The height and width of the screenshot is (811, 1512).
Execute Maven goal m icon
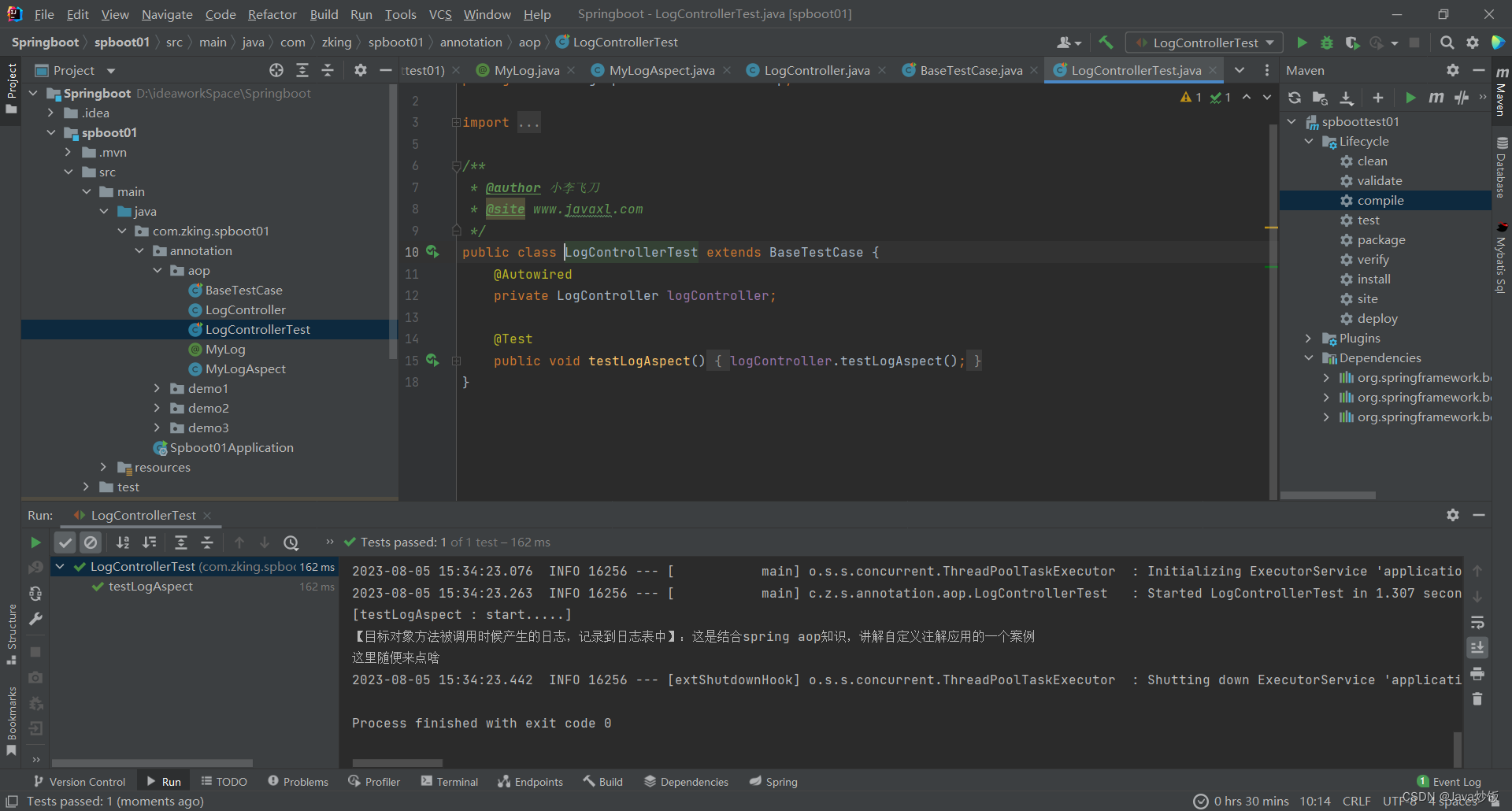tap(1436, 98)
